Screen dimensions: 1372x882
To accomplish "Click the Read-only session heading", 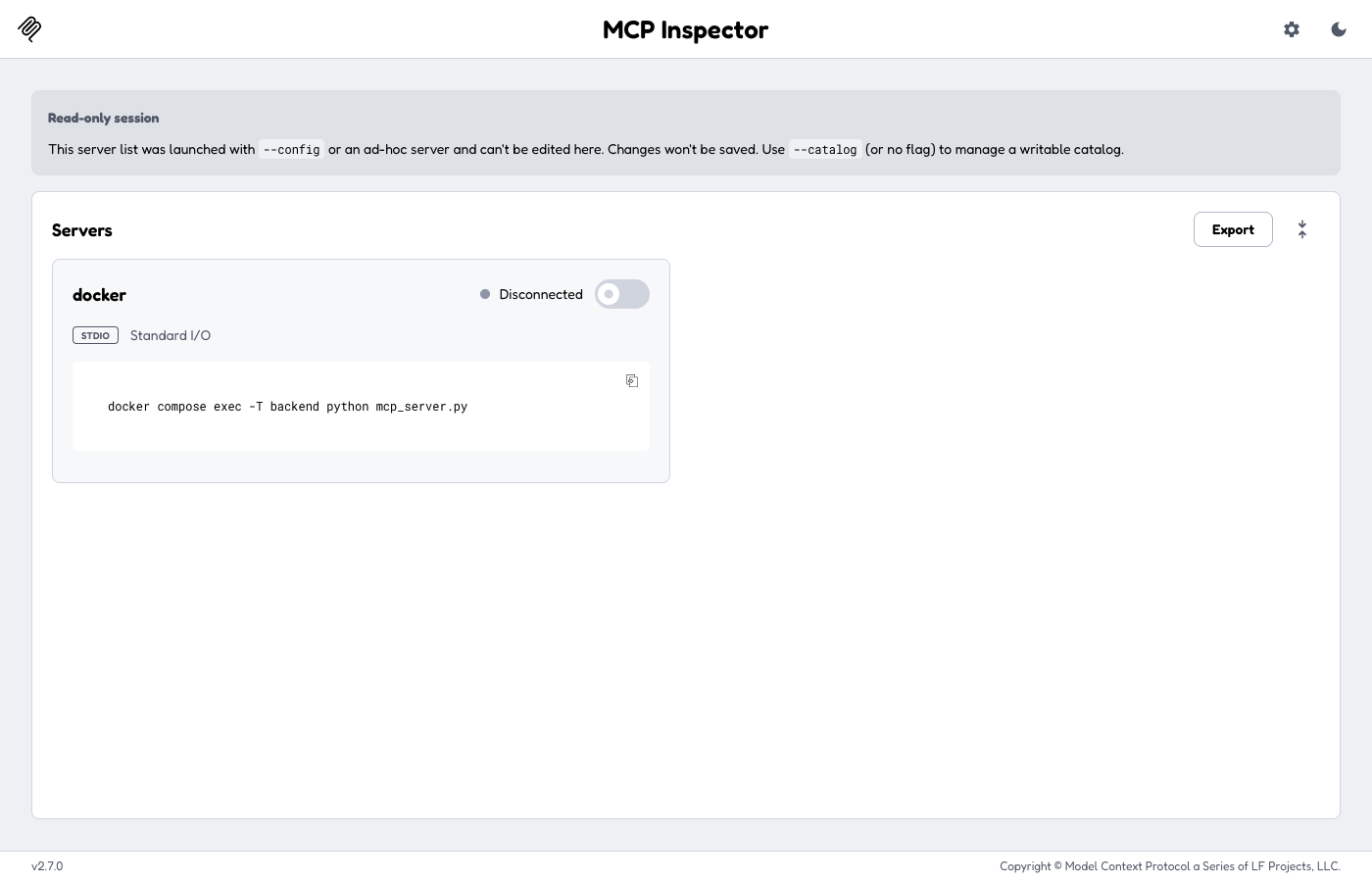I will [x=103, y=118].
